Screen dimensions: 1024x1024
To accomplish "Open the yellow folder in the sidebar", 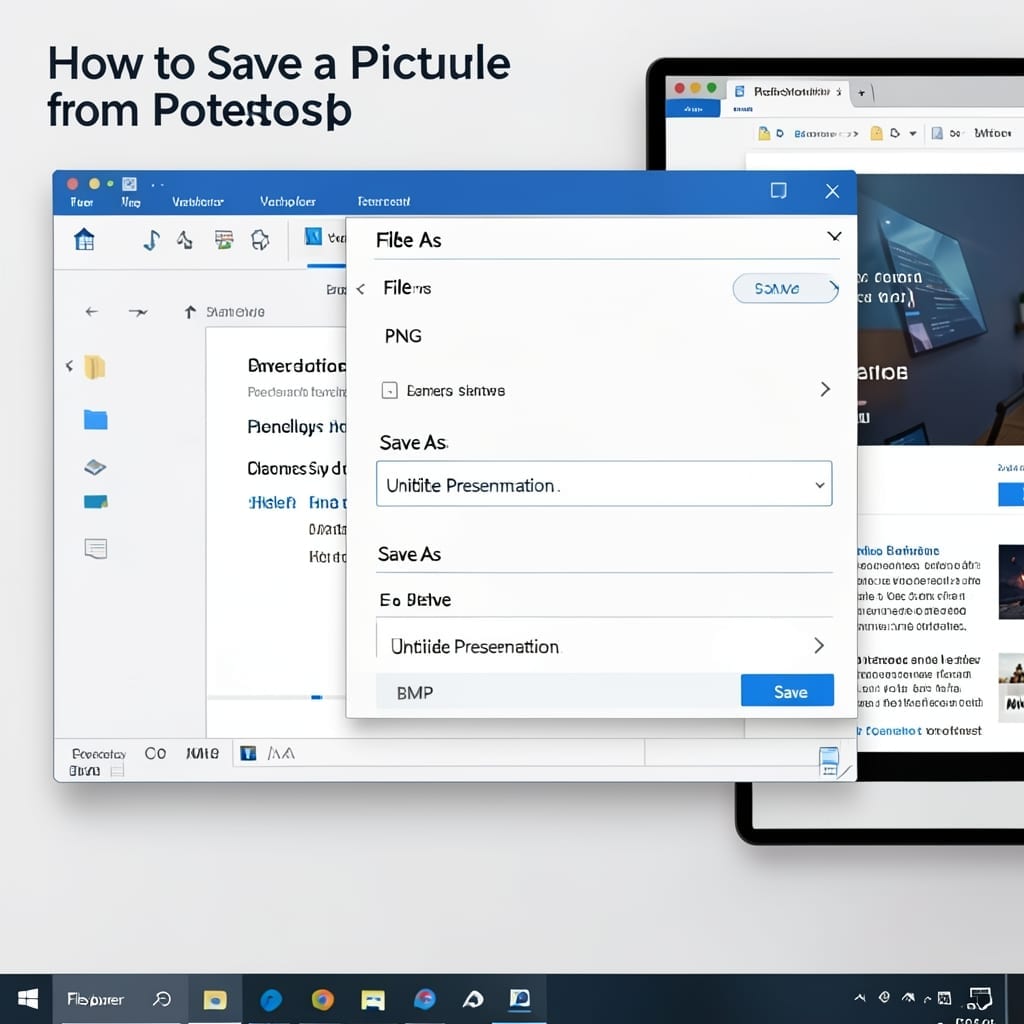I will [x=95, y=367].
